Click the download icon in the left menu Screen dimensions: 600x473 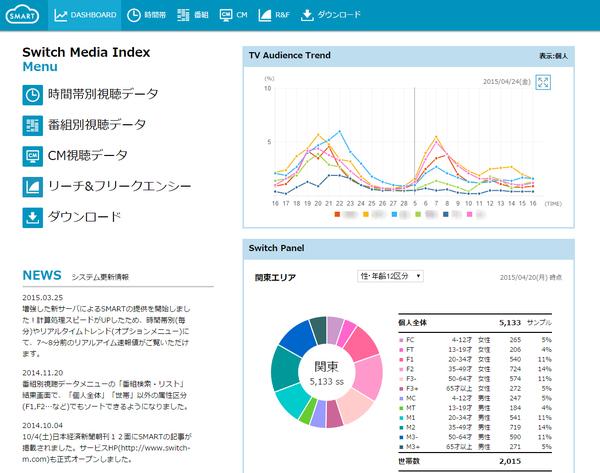pos(33,217)
